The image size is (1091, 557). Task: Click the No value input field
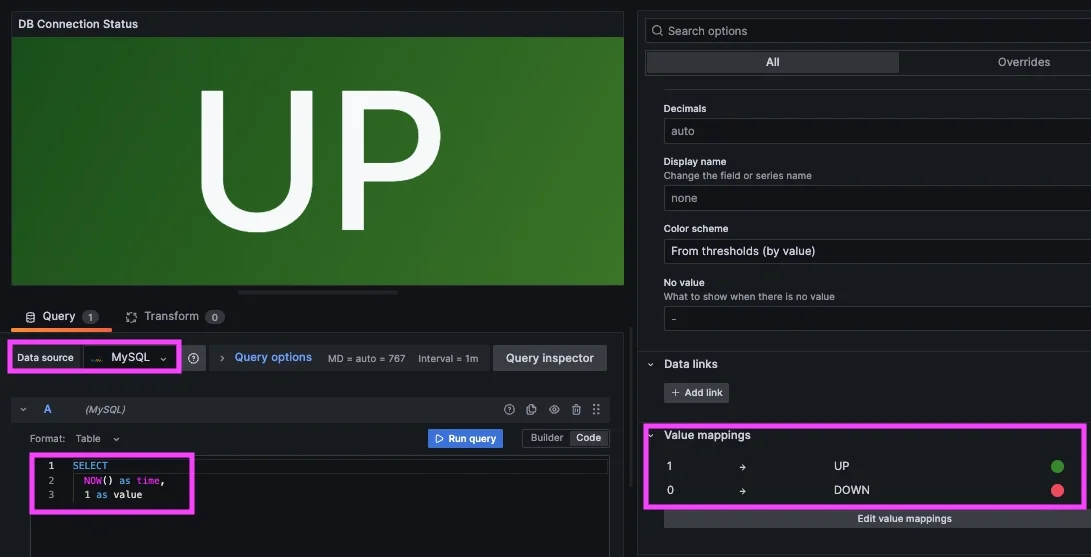tap(877, 318)
